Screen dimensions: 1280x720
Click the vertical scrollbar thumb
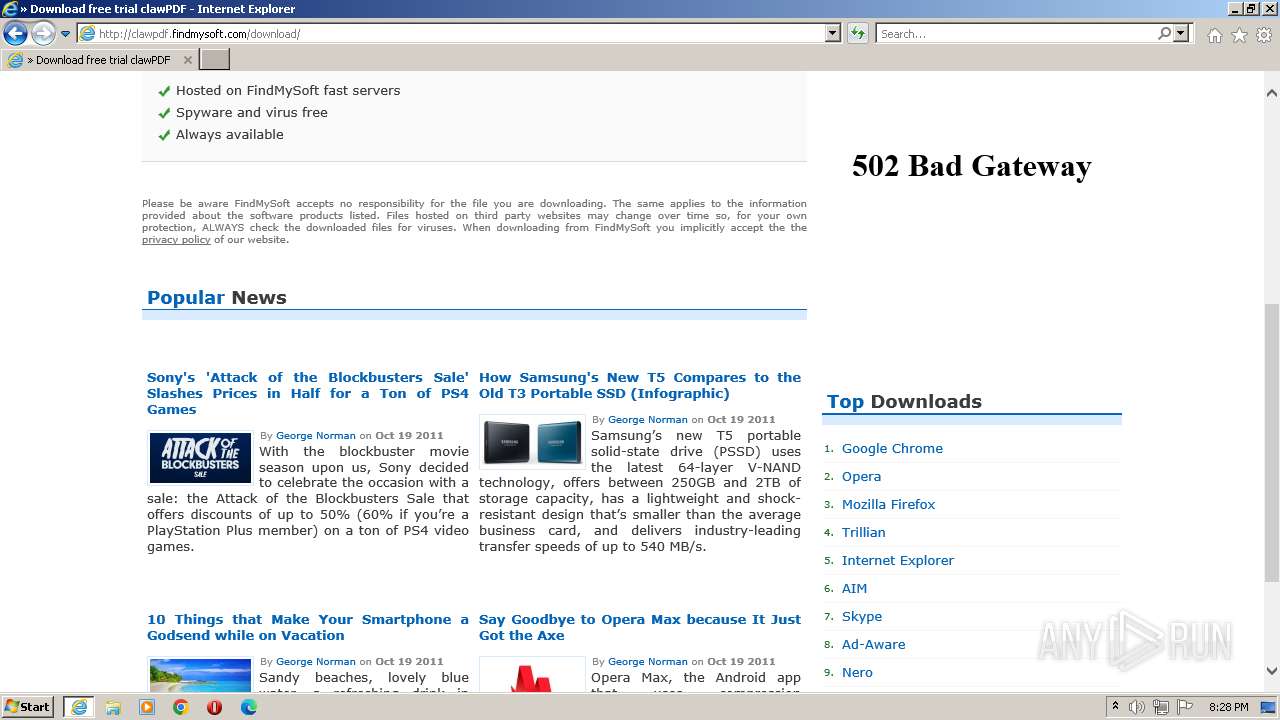(x=1272, y=443)
